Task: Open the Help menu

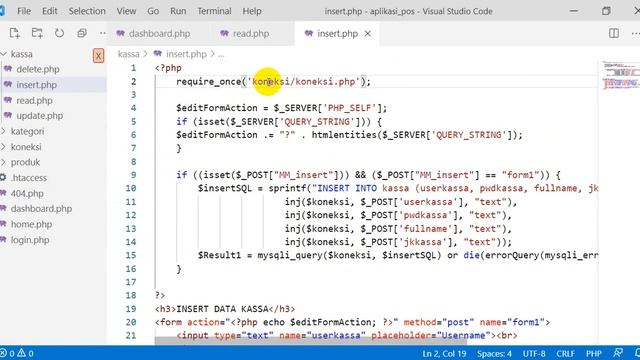Action: tap(252, 11)
